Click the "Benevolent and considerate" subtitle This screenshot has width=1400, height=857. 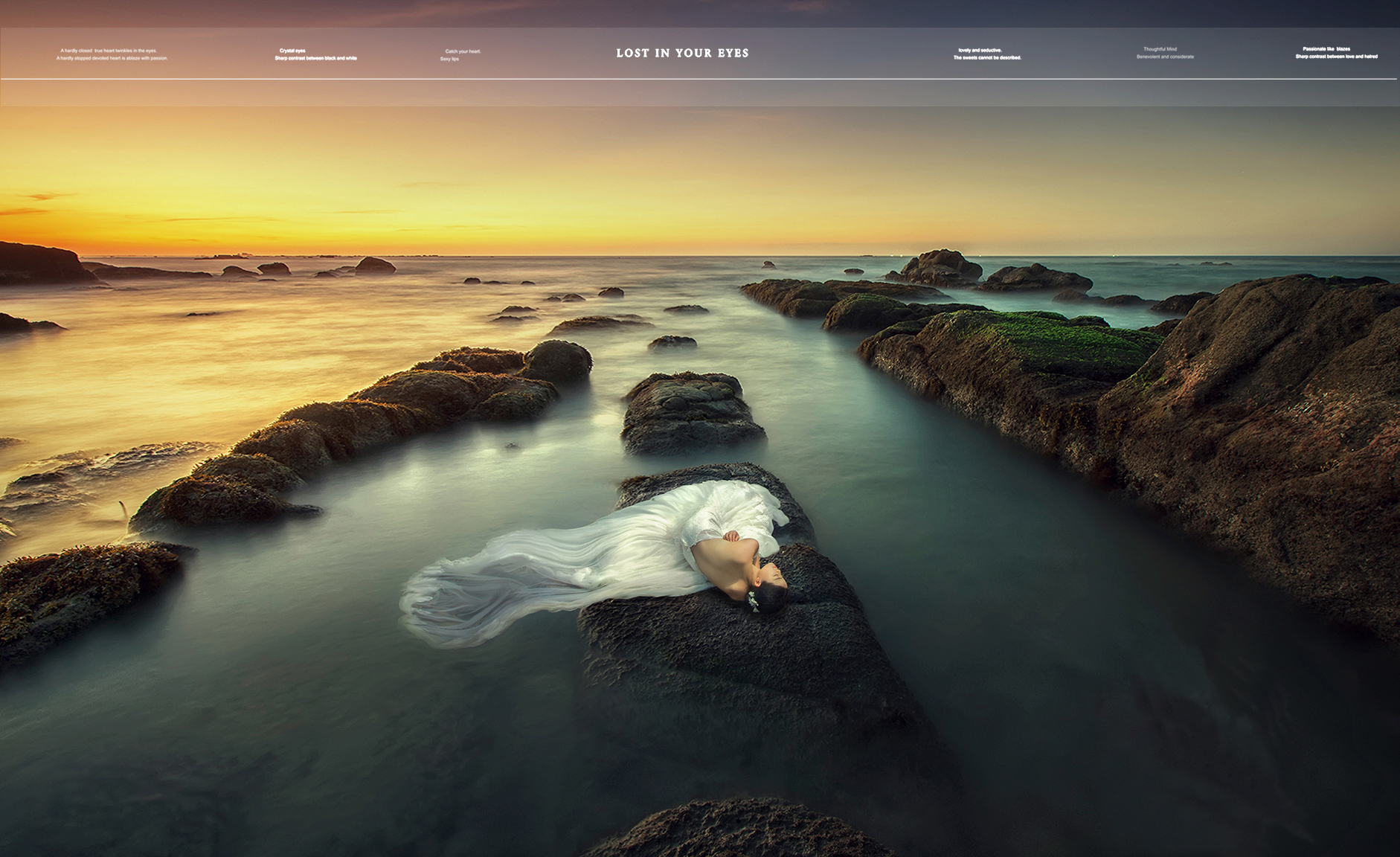pyautogui.click(x=1165, y=57)
